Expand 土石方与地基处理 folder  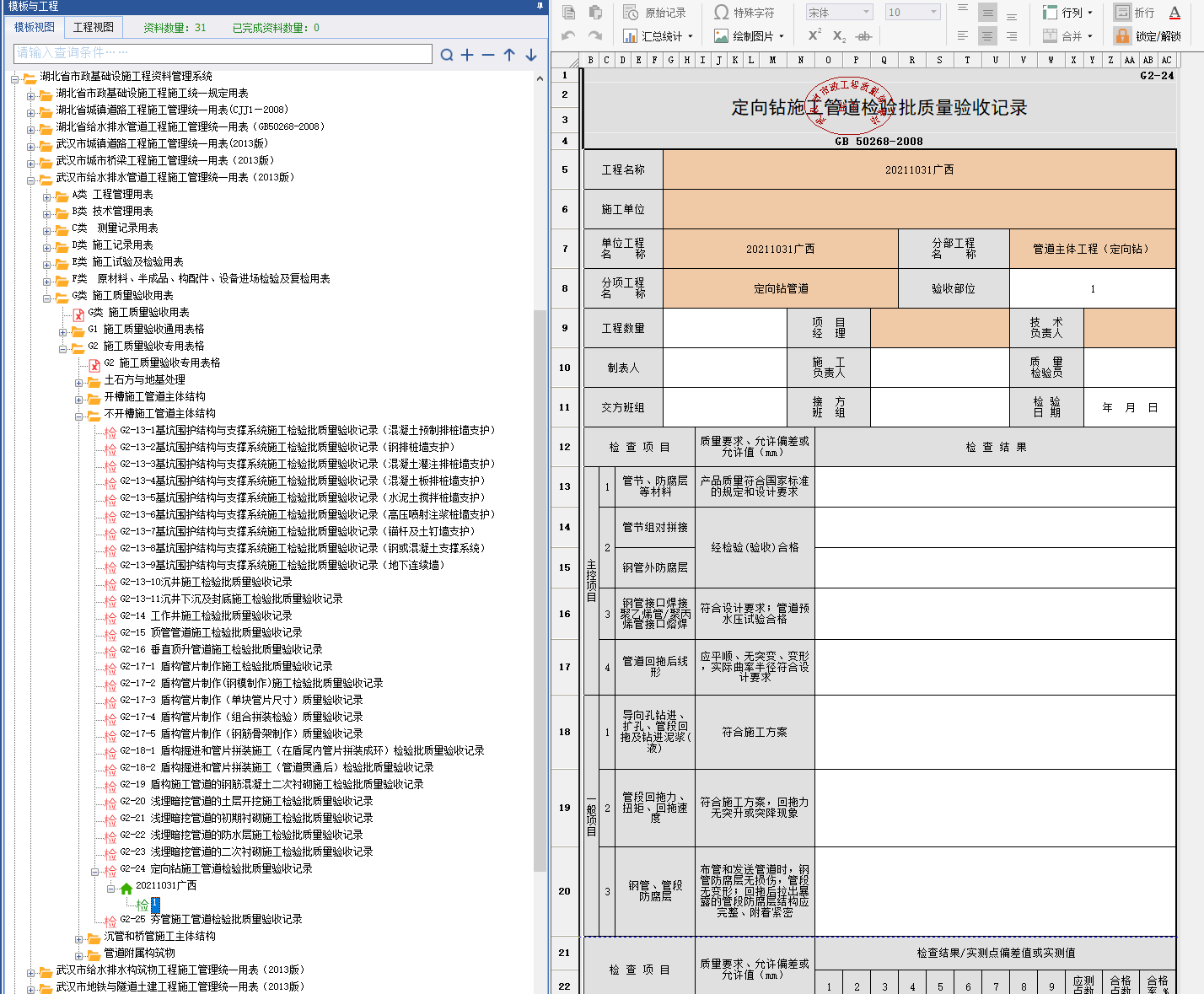tap(79, 382)
